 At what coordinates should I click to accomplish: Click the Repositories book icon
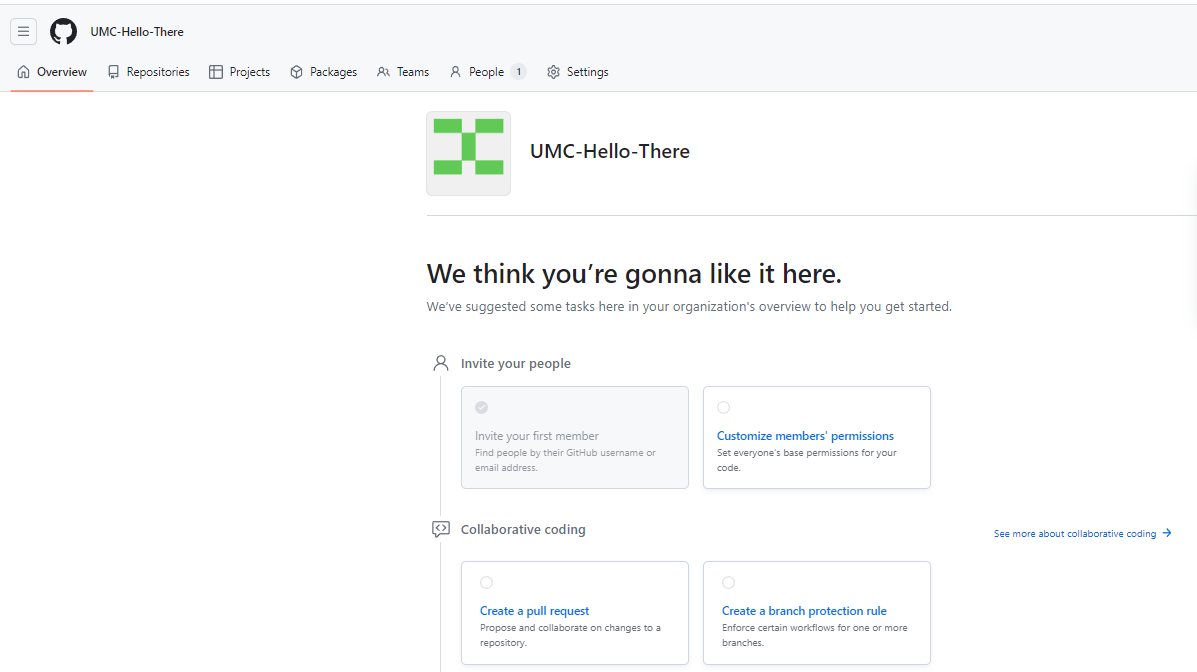[113, 72]
